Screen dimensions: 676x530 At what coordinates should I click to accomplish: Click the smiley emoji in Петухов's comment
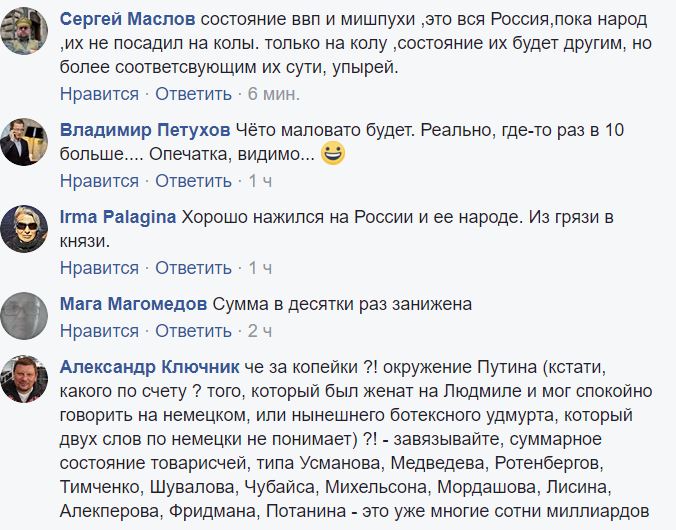pos(333,154)
